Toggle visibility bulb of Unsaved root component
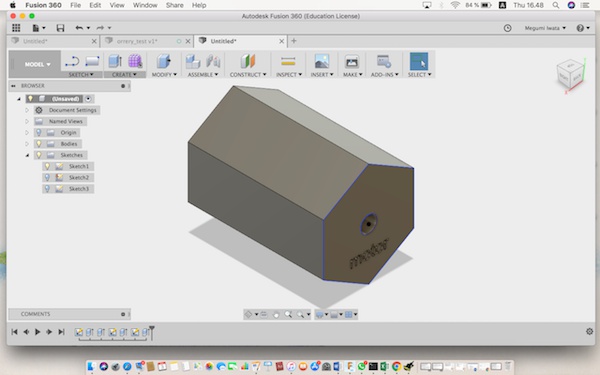This screenshot has width=600, height=375. [x=30, y=99]
